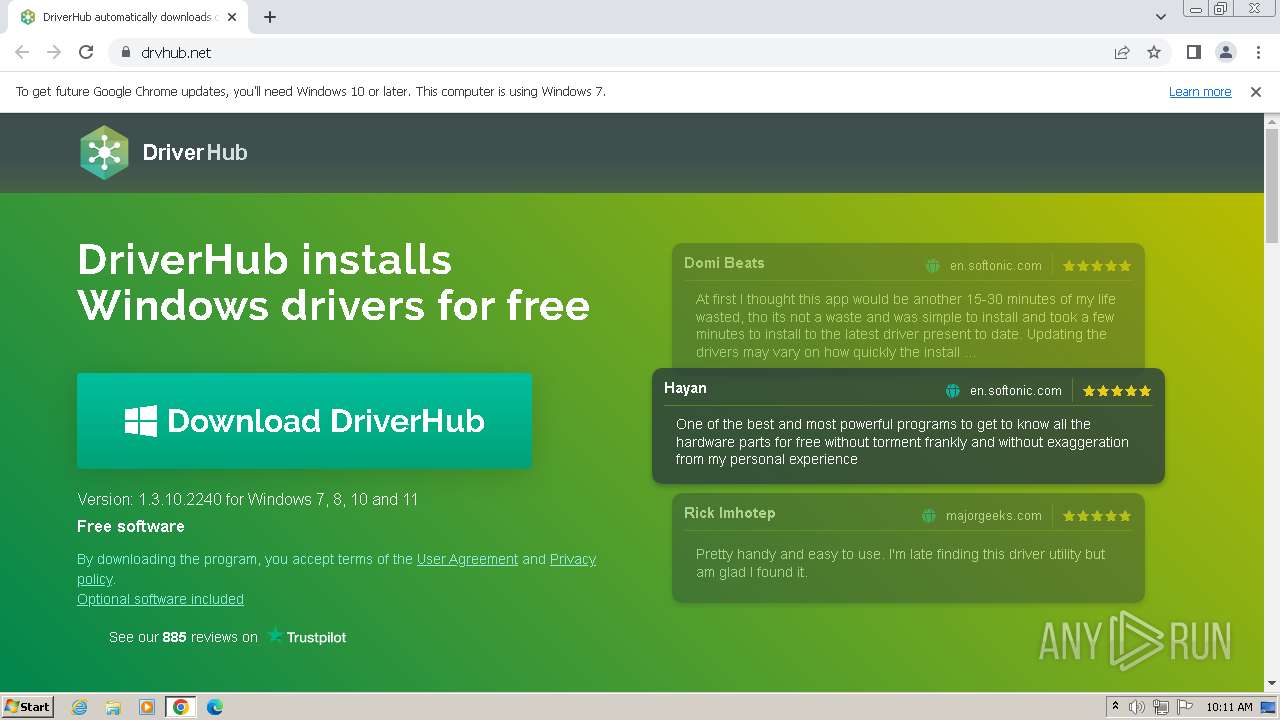The image size is (1280, 720).
Task: Click the "Free software" text
Action: [x=131, y=526]
